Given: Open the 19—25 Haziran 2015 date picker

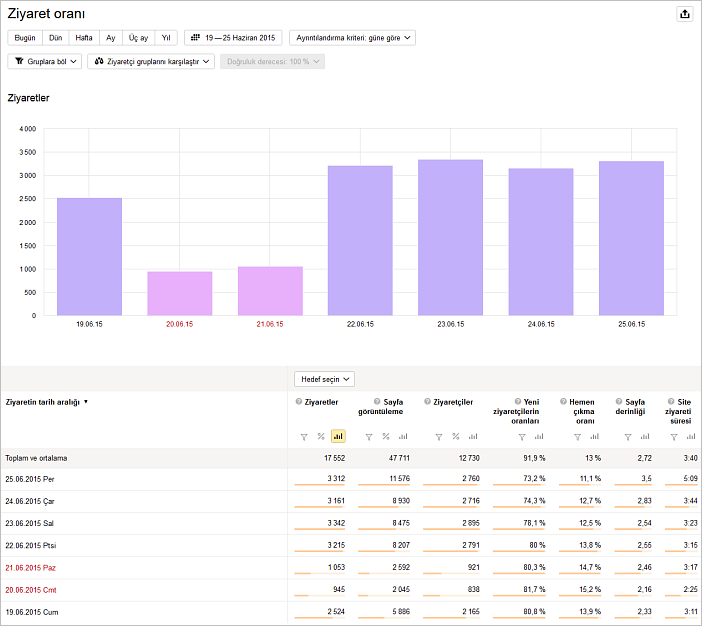Looking at the screenshot, I should (233, 38).
